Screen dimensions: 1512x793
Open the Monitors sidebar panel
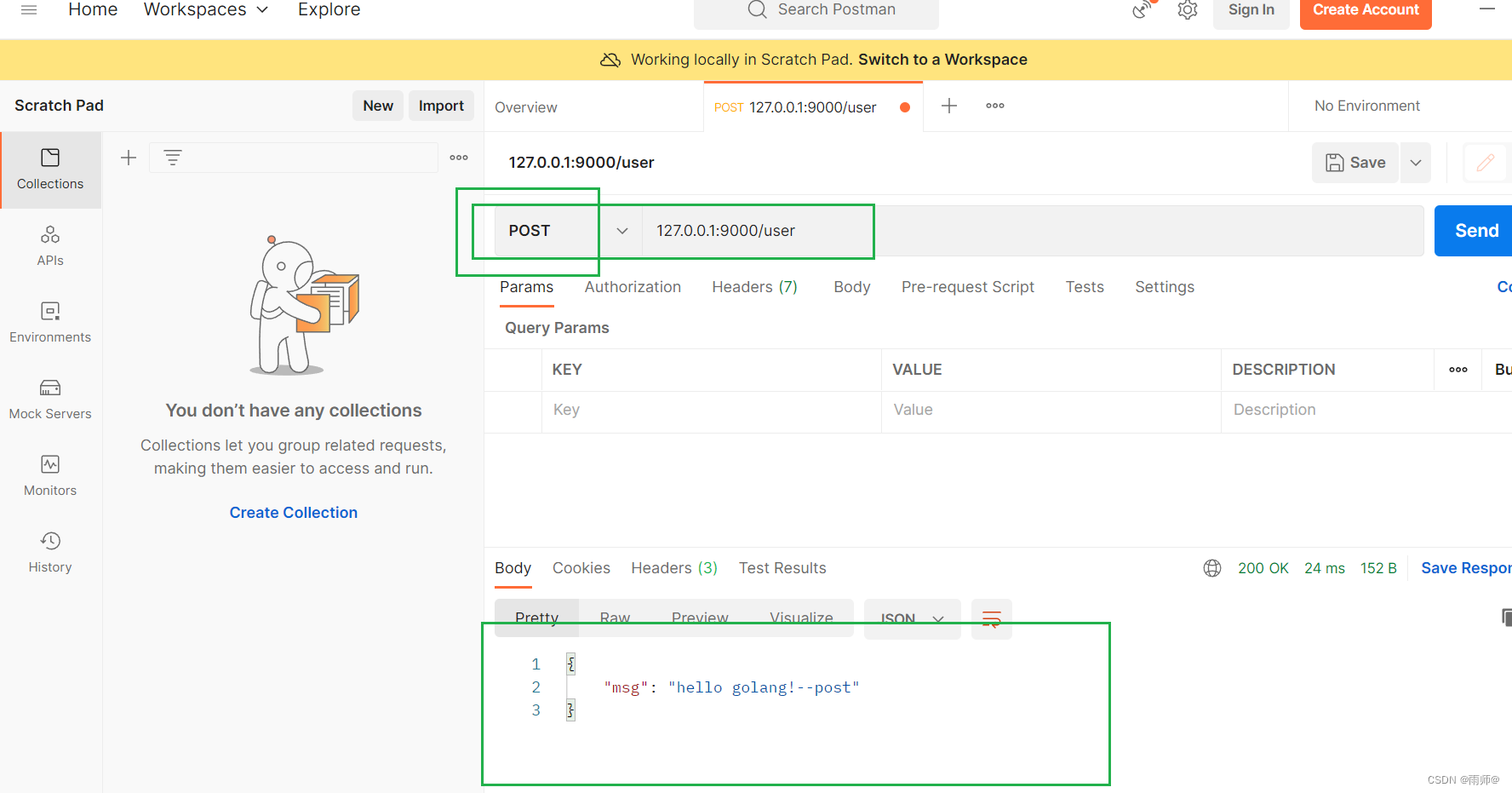point(50,476)
